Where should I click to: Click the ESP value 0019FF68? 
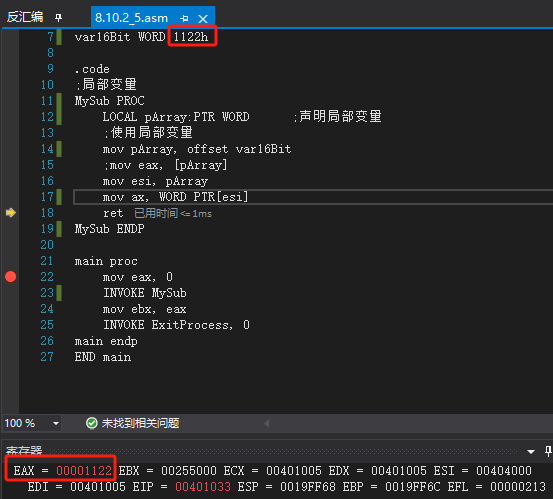pos(308,487)
